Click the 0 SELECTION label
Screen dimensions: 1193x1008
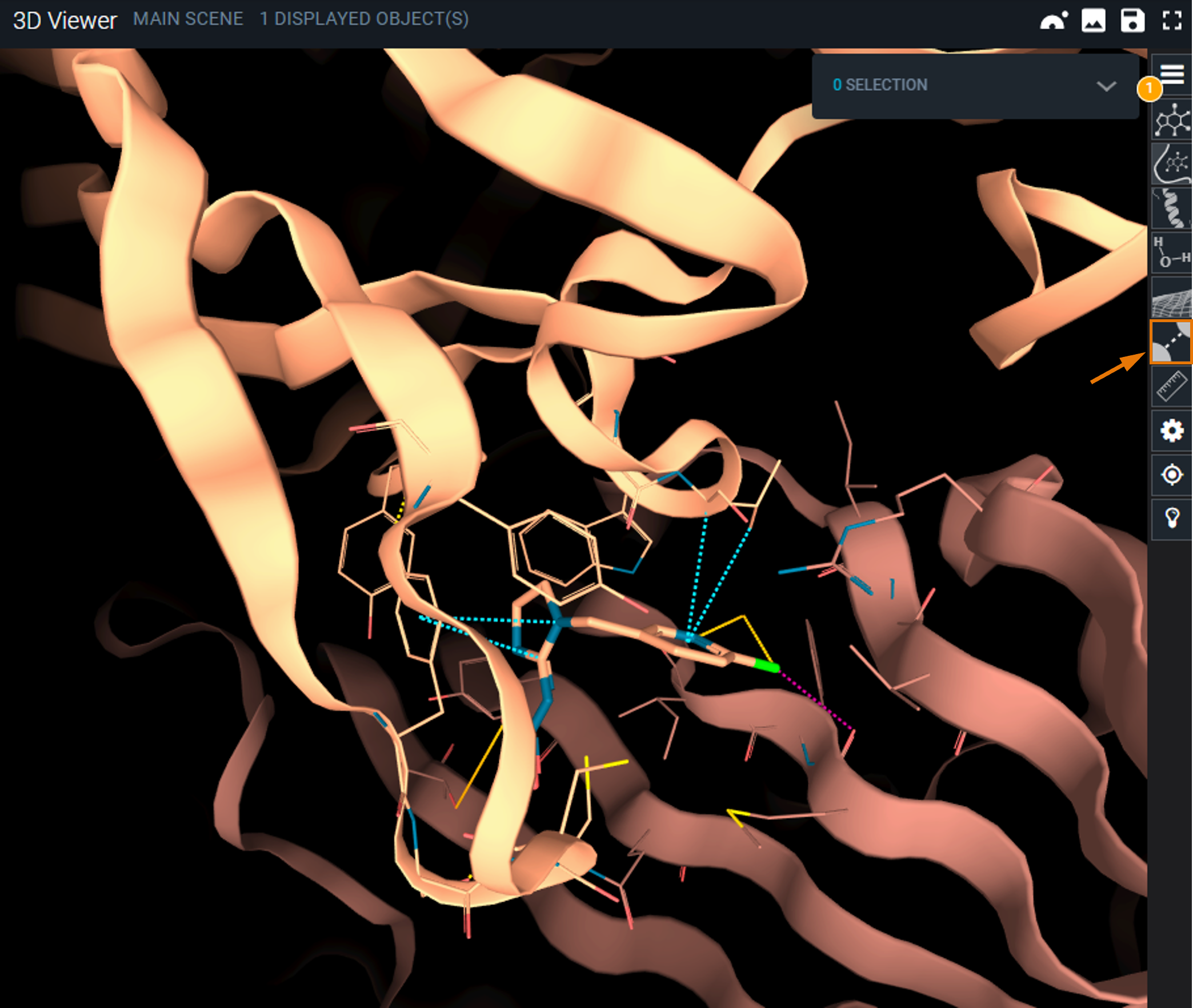pyautogui.click(x=880, y=85)
